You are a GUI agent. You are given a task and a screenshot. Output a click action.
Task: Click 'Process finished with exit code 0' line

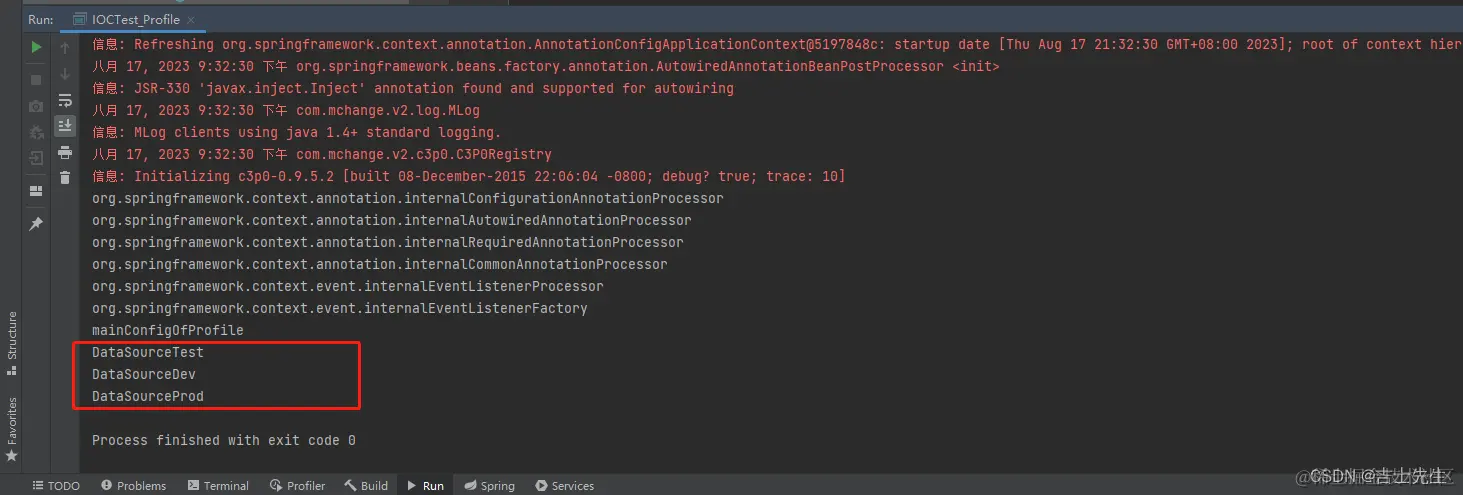(224, 440)
